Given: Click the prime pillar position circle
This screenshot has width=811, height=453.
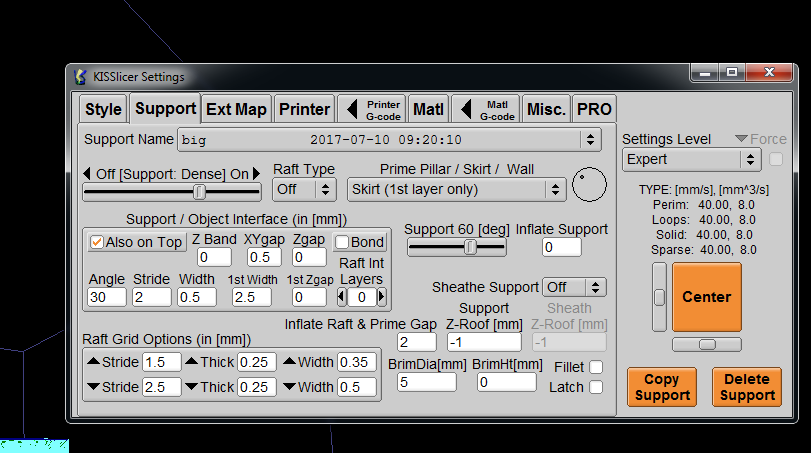Looking at the screenshot, I should (x=589, y=185).
